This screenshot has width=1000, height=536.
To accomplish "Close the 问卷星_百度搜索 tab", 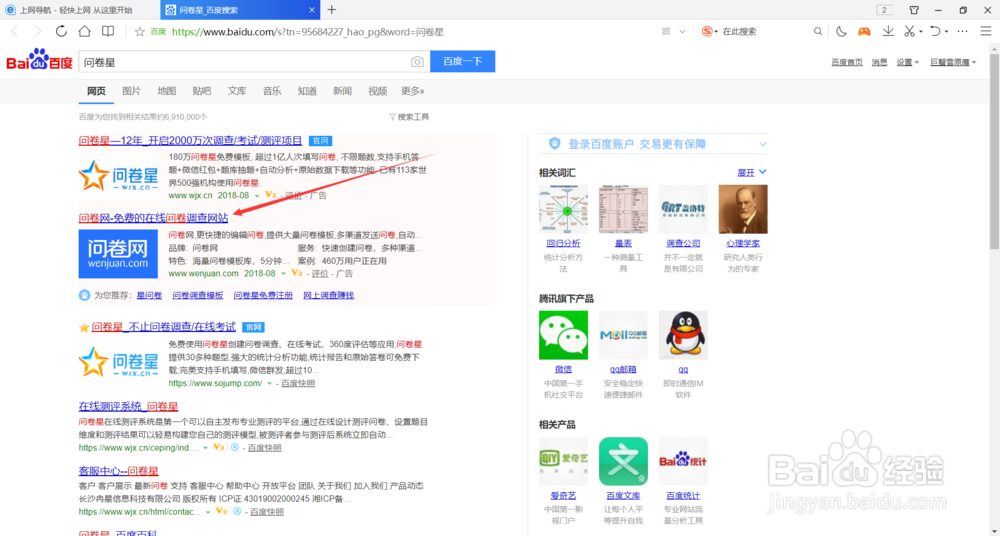I will pyautogui.click(x=312, y=10).
